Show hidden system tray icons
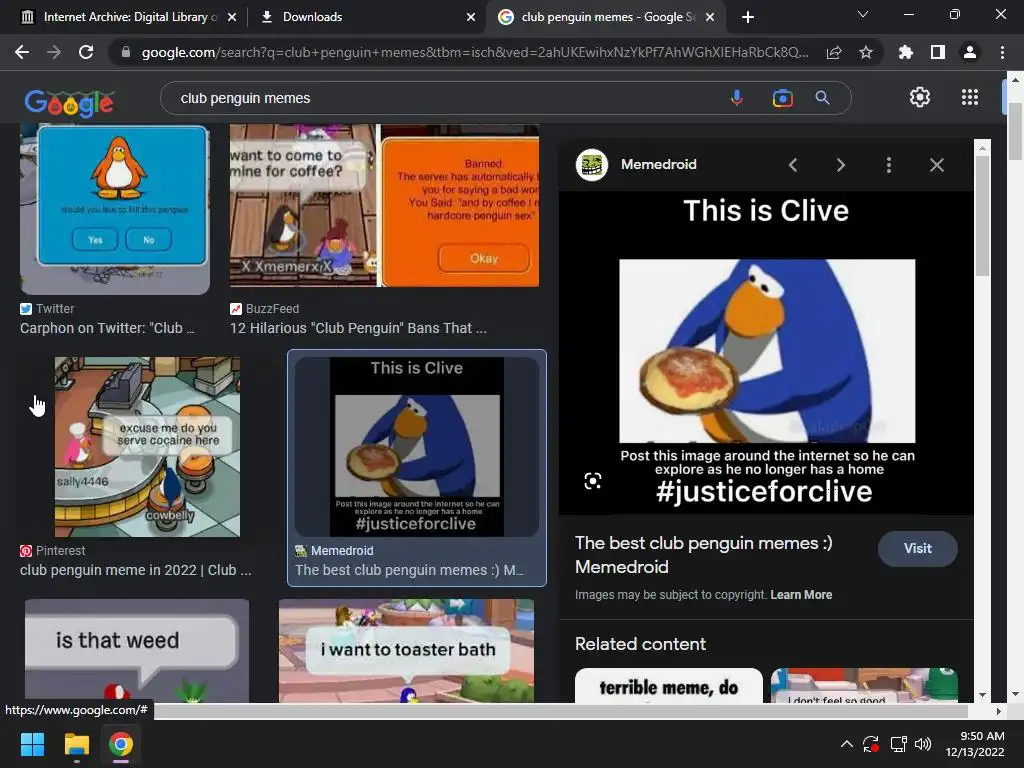 846,744
